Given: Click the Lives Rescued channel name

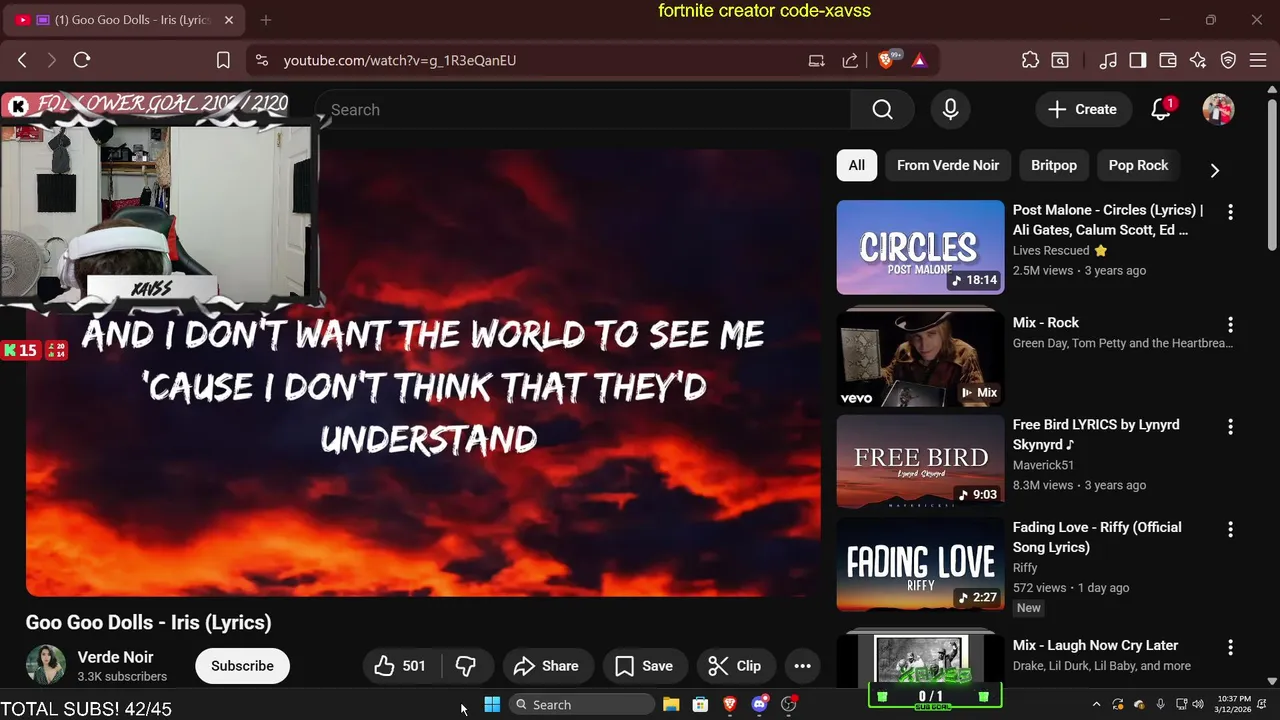Looking at the screenshot, I should point(1051,251).
